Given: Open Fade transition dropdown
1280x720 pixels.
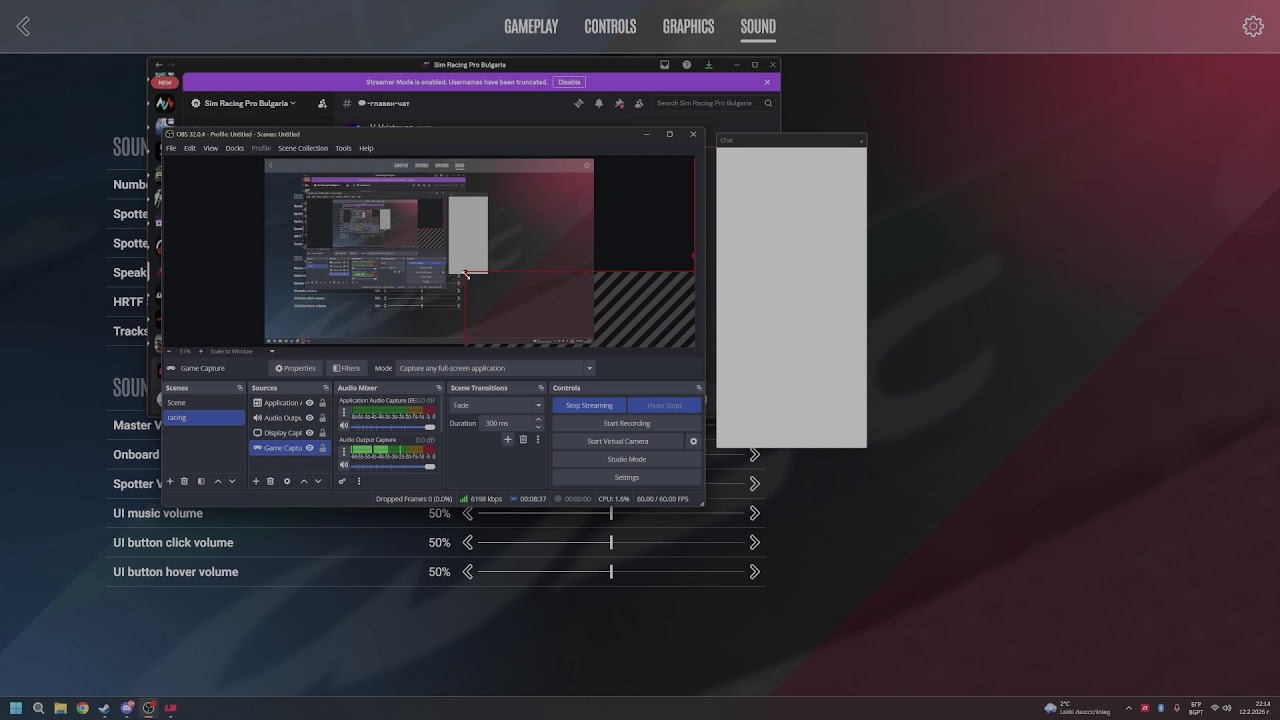Looking at the screenshot, I should (x=497, y=405).
